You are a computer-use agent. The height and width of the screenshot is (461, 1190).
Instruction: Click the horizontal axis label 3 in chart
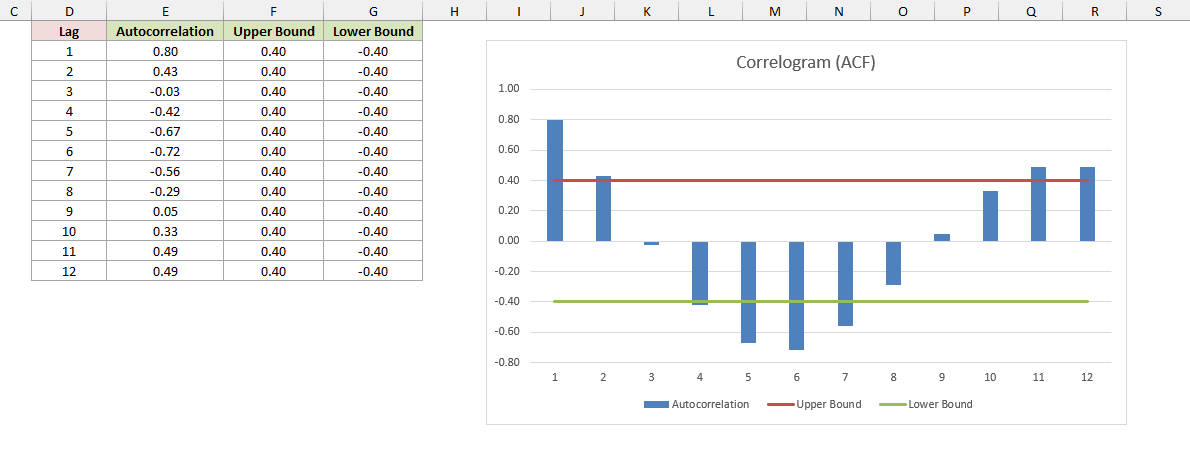(651, 377)
